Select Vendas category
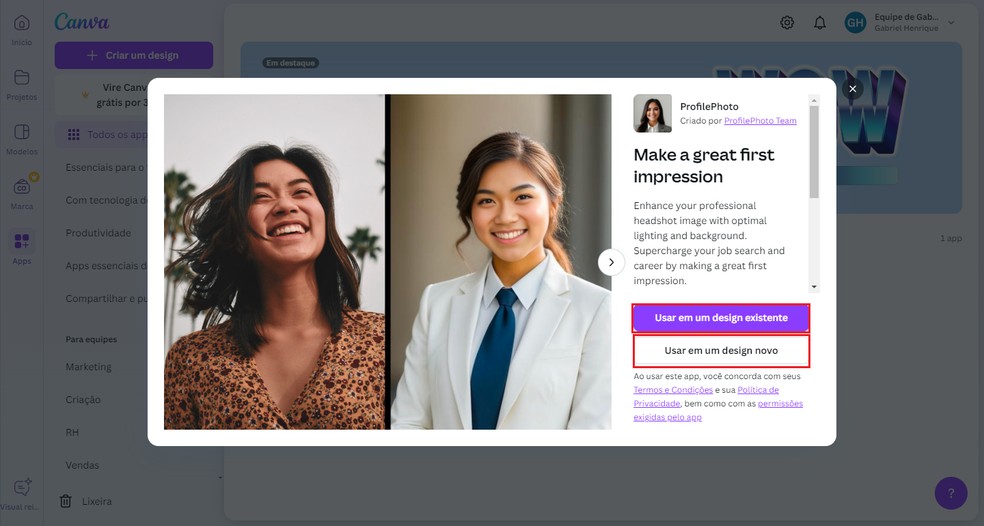The width and height of the screenshot is (984, 526). [82, 465]
